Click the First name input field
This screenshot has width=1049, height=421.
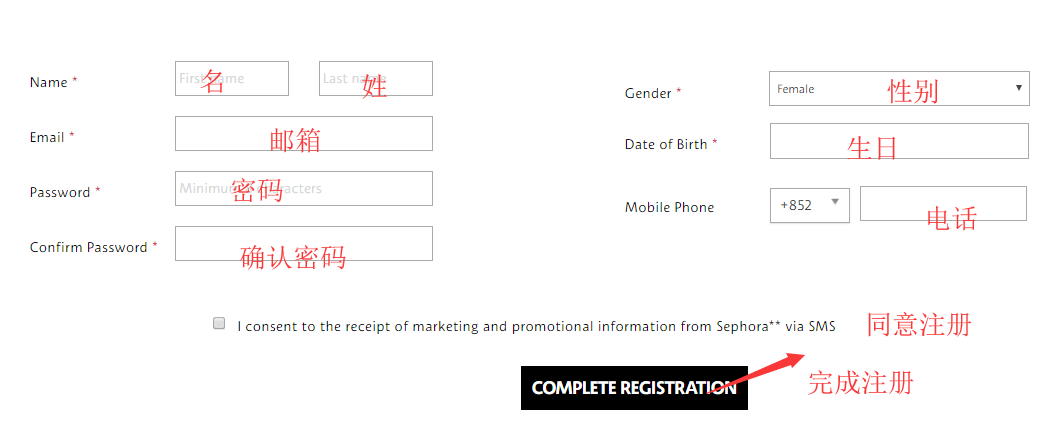[231, 79]
